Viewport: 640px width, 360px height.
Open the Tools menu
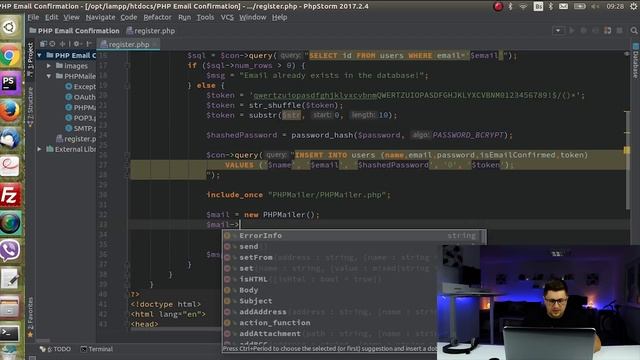205,17
